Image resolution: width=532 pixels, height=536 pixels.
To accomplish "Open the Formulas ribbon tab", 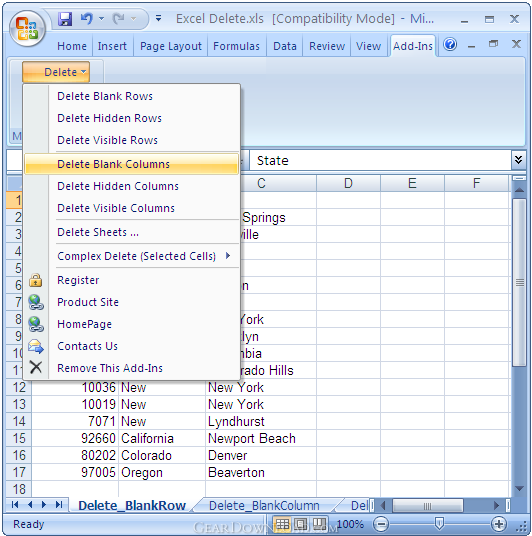I will click(x=236, y=46).
